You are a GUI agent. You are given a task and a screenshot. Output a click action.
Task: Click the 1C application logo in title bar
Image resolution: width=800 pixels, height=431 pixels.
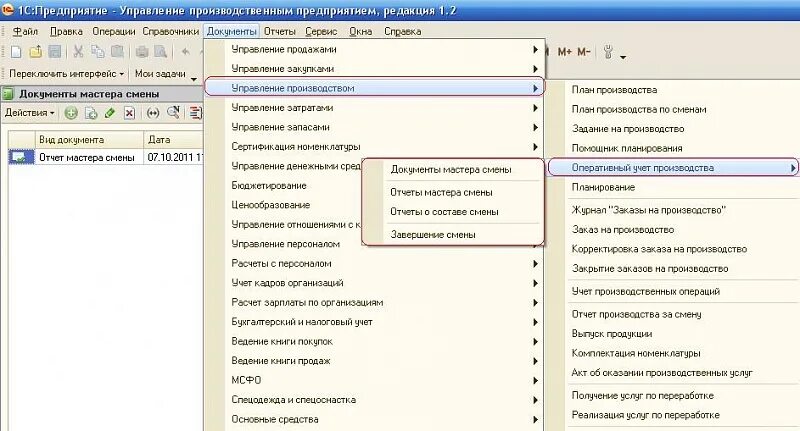pyautogui.click(x=7, y=10)
